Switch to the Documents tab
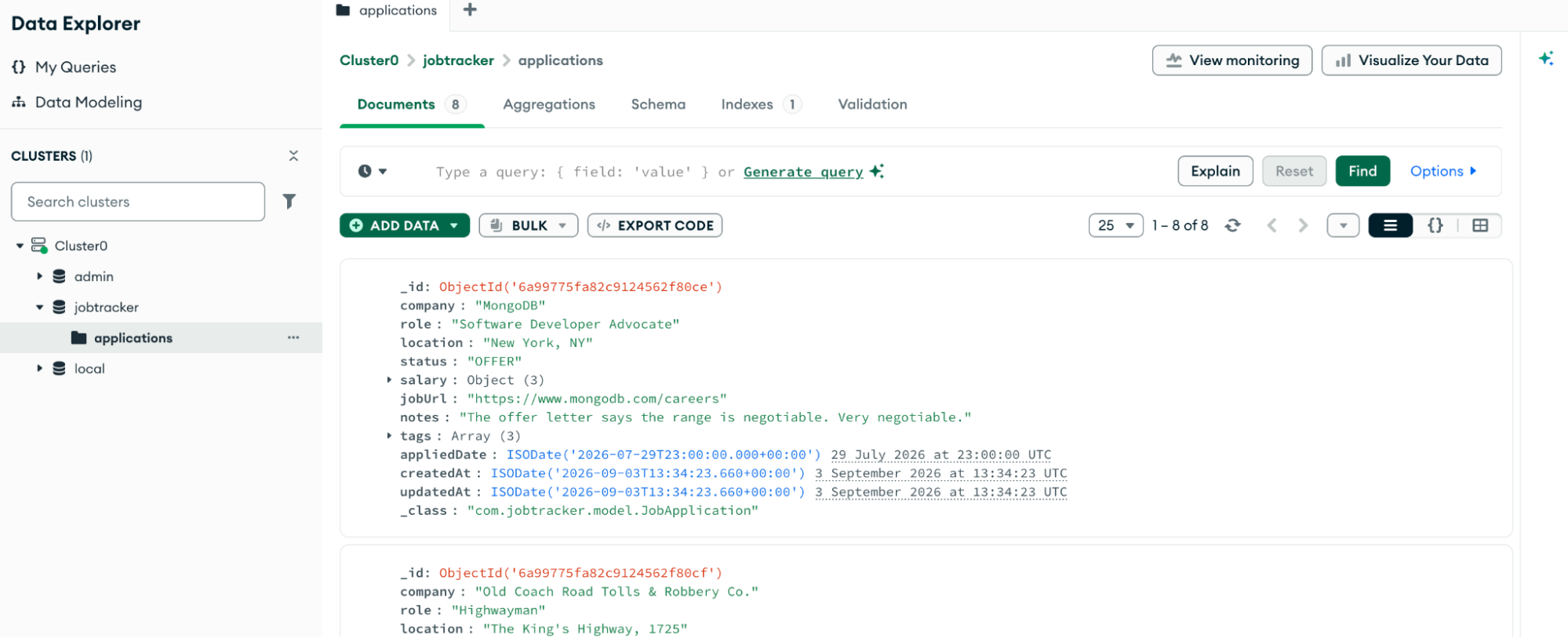 [x=412, y=104]
